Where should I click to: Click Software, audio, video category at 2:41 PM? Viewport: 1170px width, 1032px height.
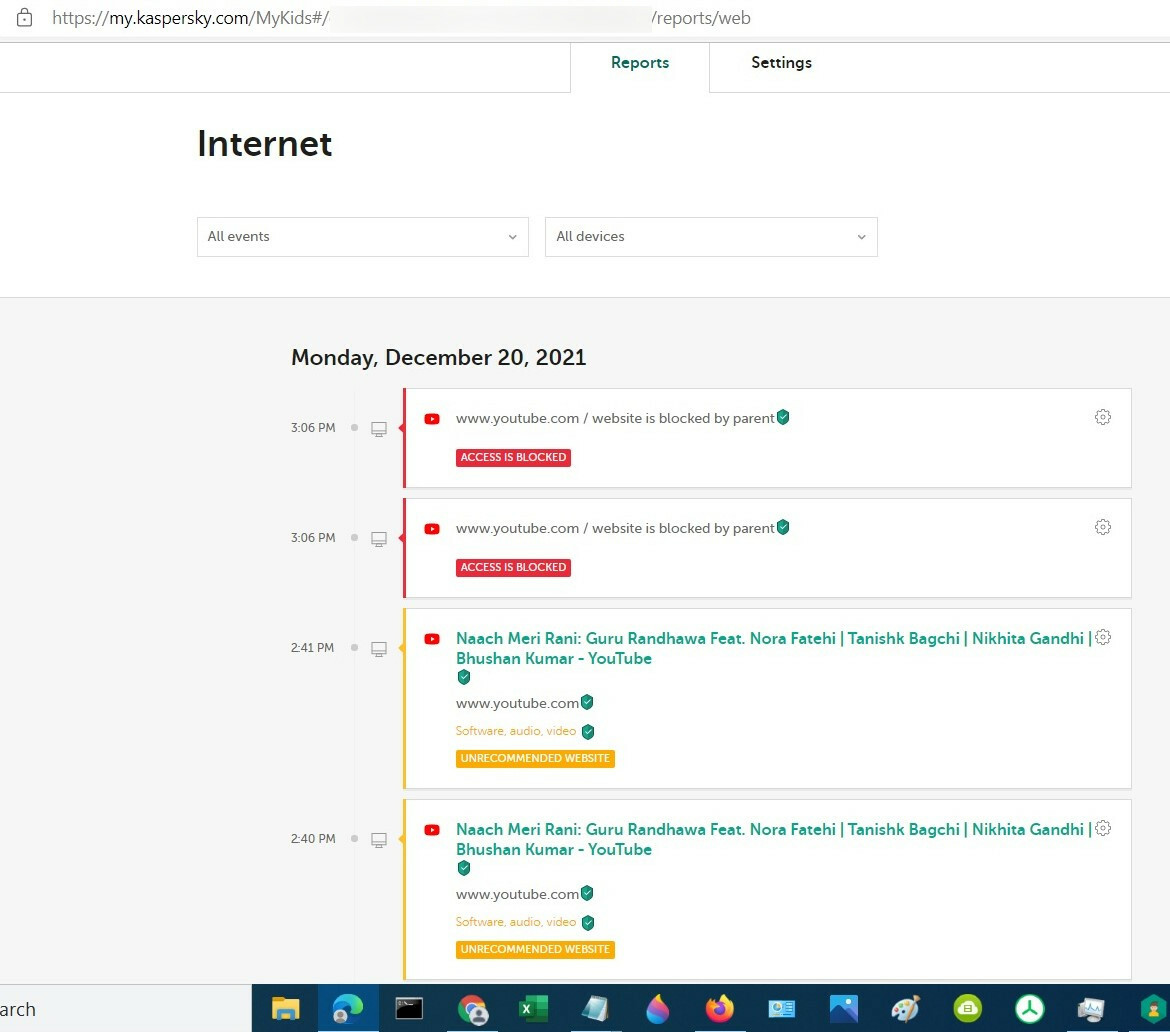(516, 731)
